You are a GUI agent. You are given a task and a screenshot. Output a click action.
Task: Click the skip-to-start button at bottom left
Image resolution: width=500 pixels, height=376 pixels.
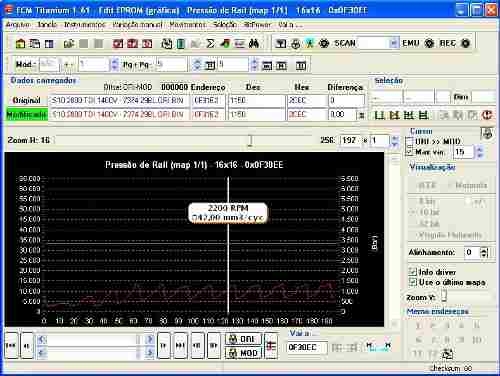(x=11, y=345)
